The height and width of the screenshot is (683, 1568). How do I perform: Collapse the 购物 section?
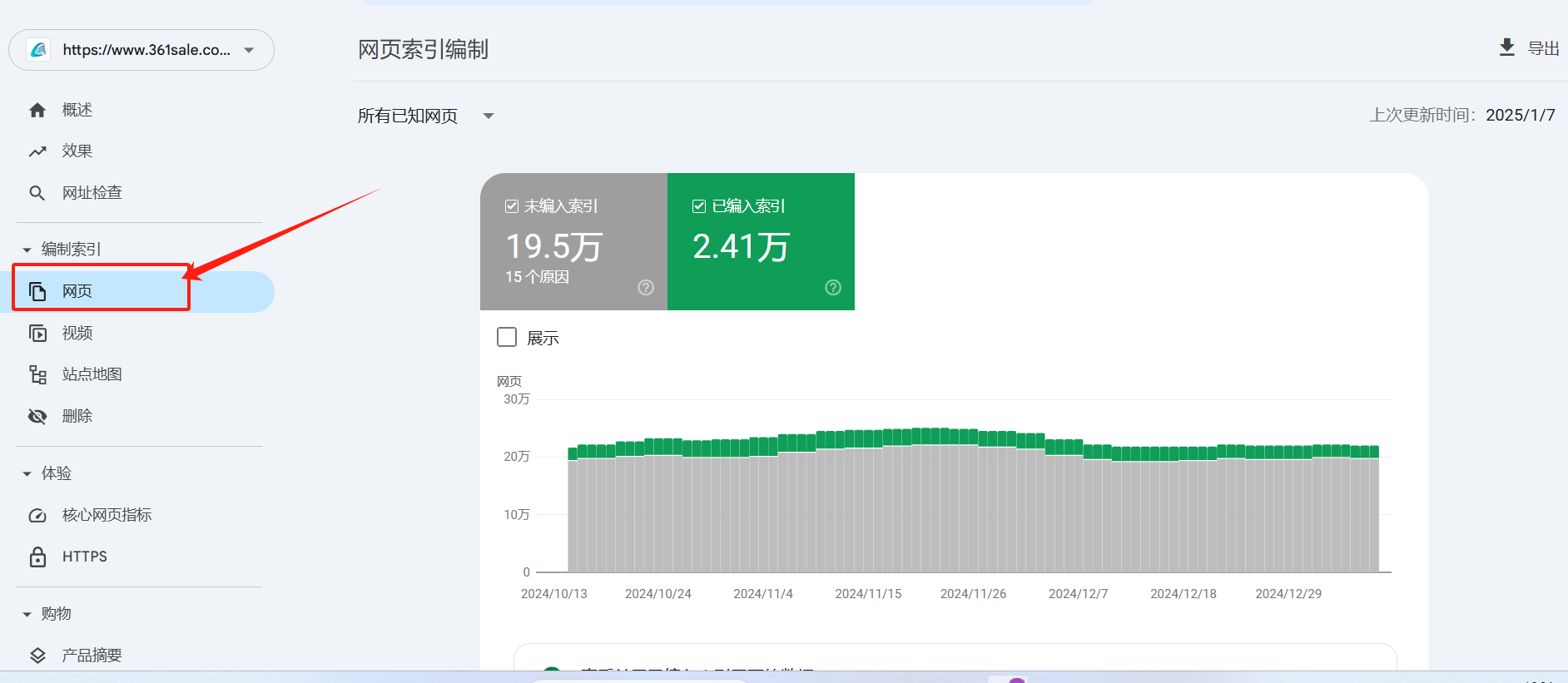tap(27, 614)
